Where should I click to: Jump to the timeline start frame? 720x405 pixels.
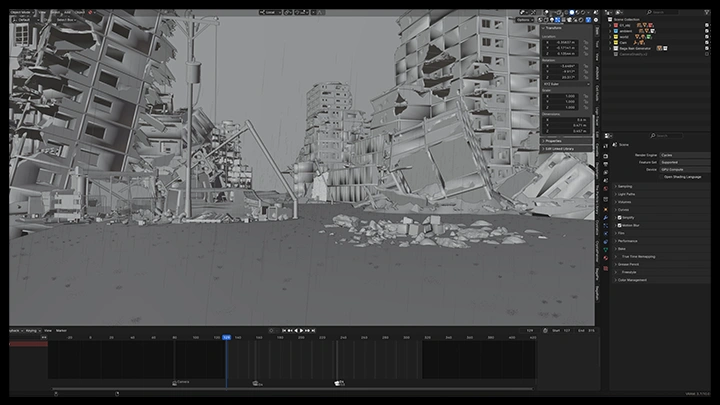(284, 331)
